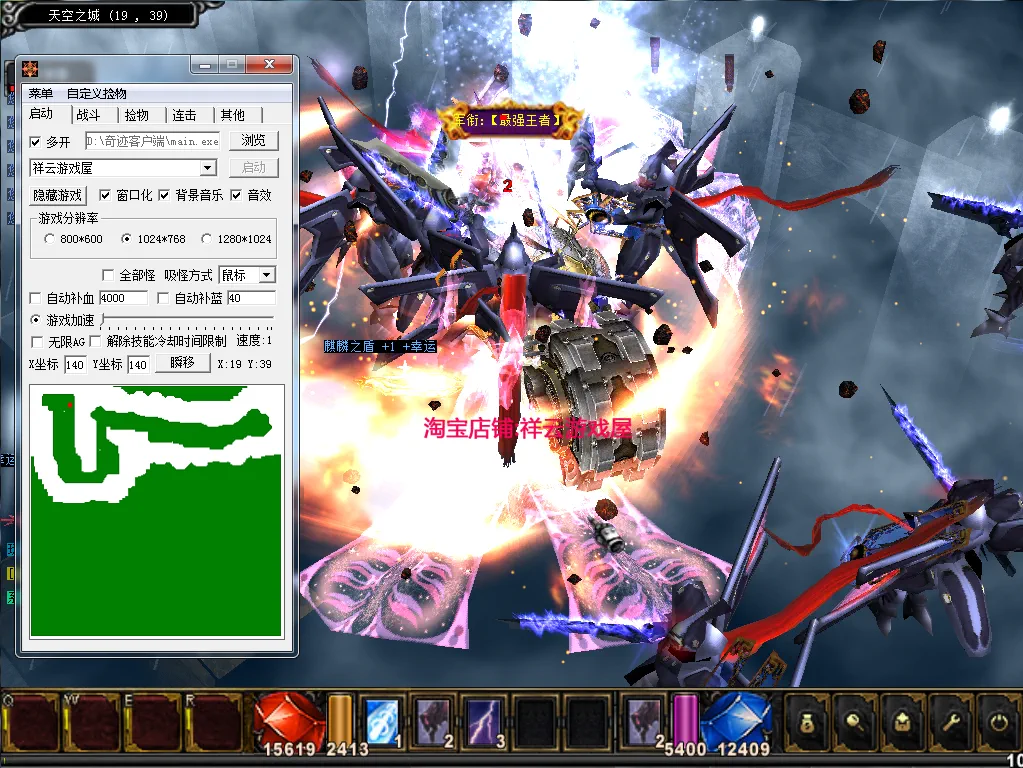The image size is (1023, 768).
Task: Click the 瞬移 teleport button
Action: click(x=182, y=363)
